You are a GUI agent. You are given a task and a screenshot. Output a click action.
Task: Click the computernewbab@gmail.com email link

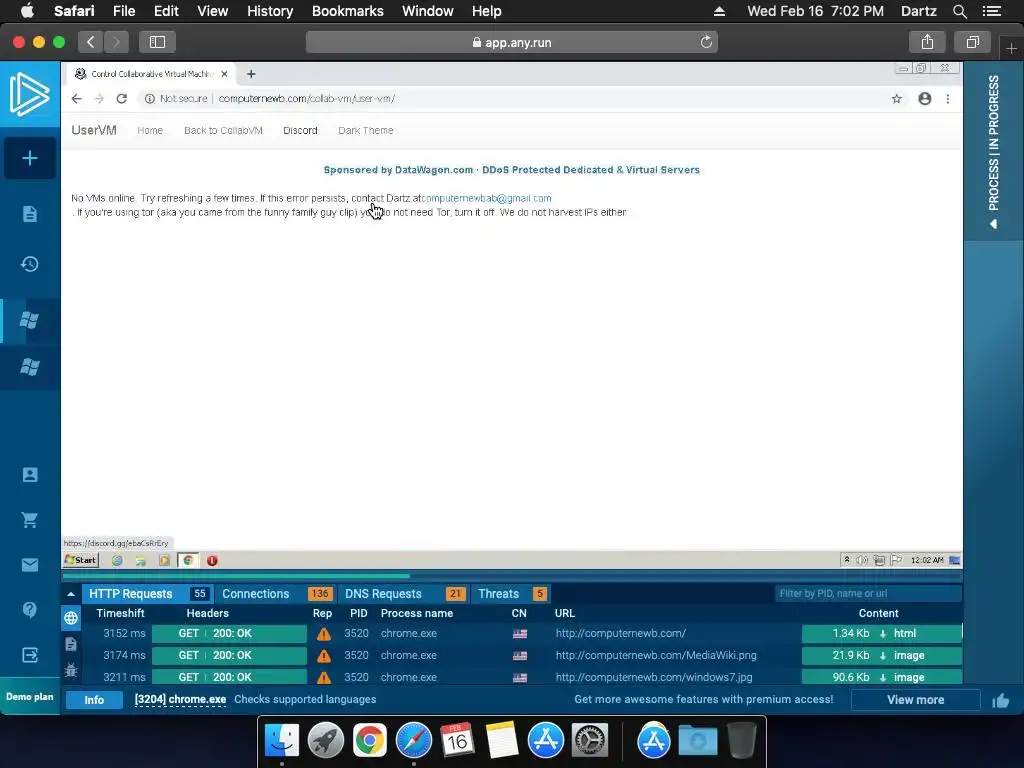[x=487, y=198]
